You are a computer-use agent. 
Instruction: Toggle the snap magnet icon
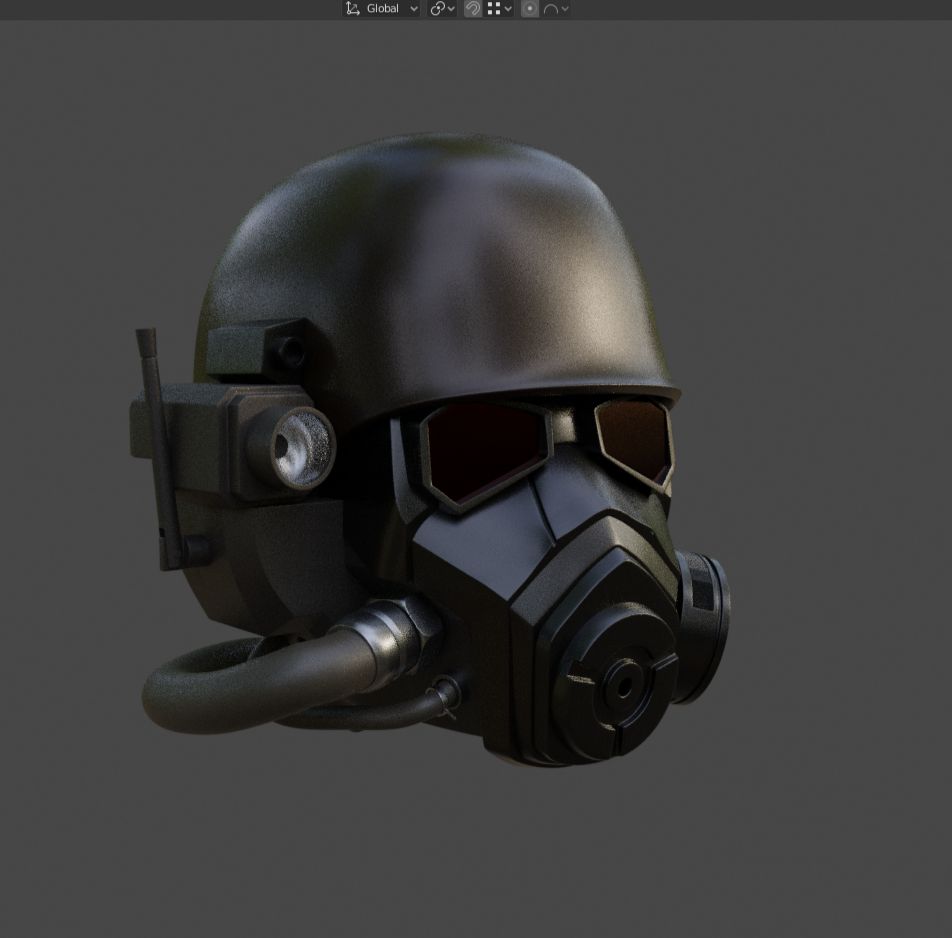click(x=472, y=8)
